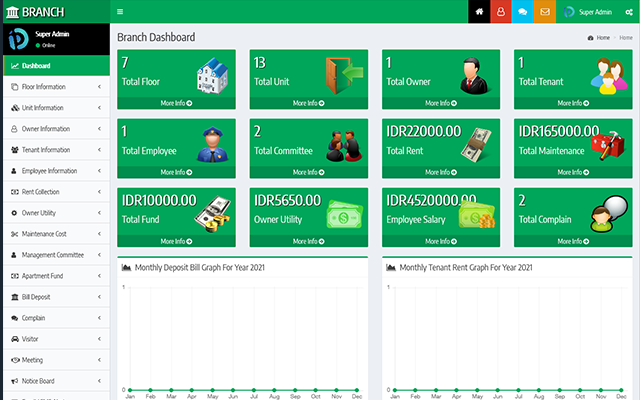Screen dimensions: 640x400
Task: Click the Branch Dashboard heading
Action: coord(156,37)
